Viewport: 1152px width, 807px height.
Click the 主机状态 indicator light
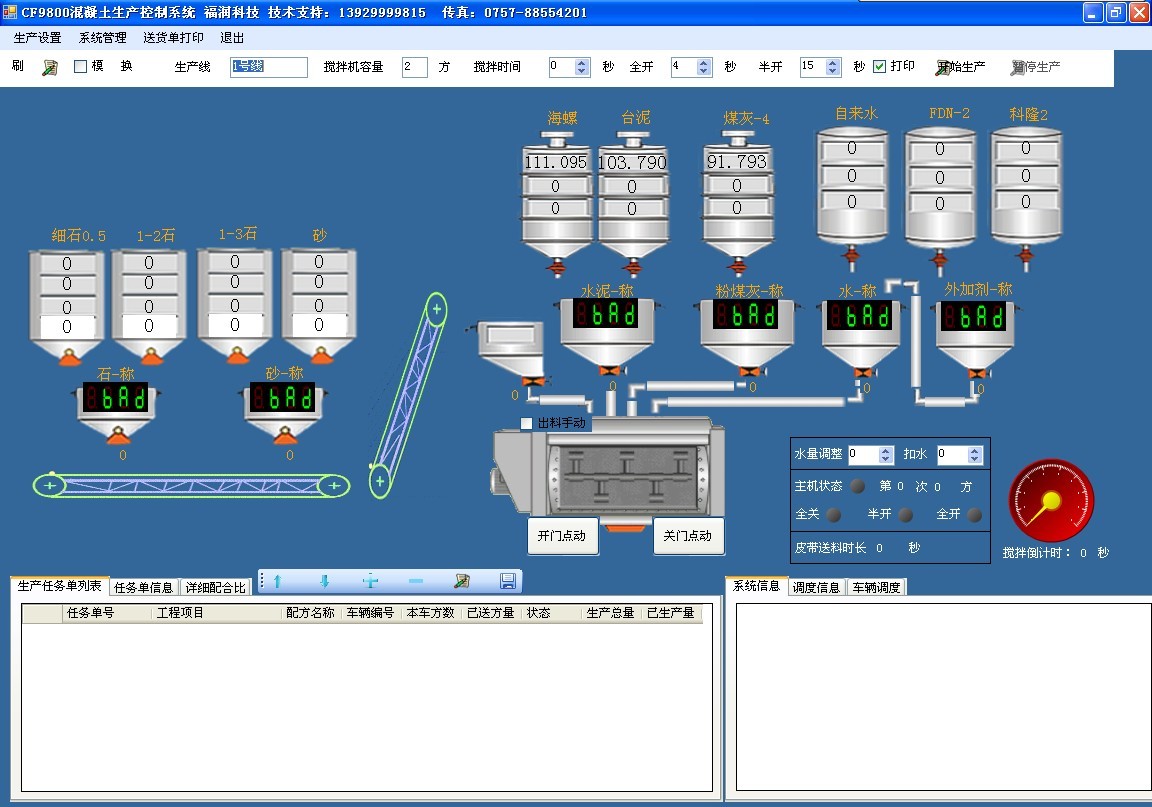pyautogui.click(x=857, y=486)
